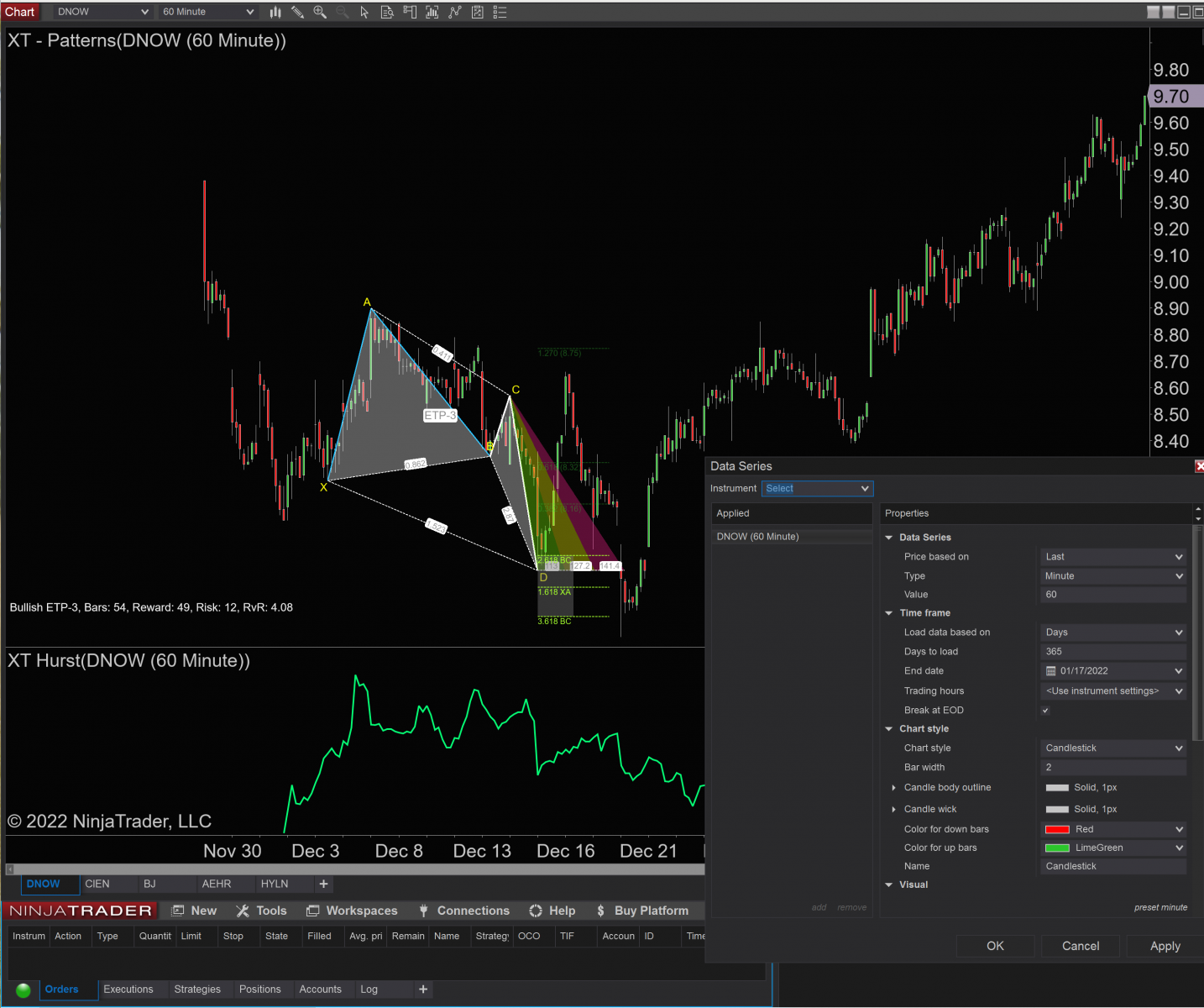Click the preset minute link
The height and width of the screenshot is (1008, 1204).
[x=1160, y=907]
